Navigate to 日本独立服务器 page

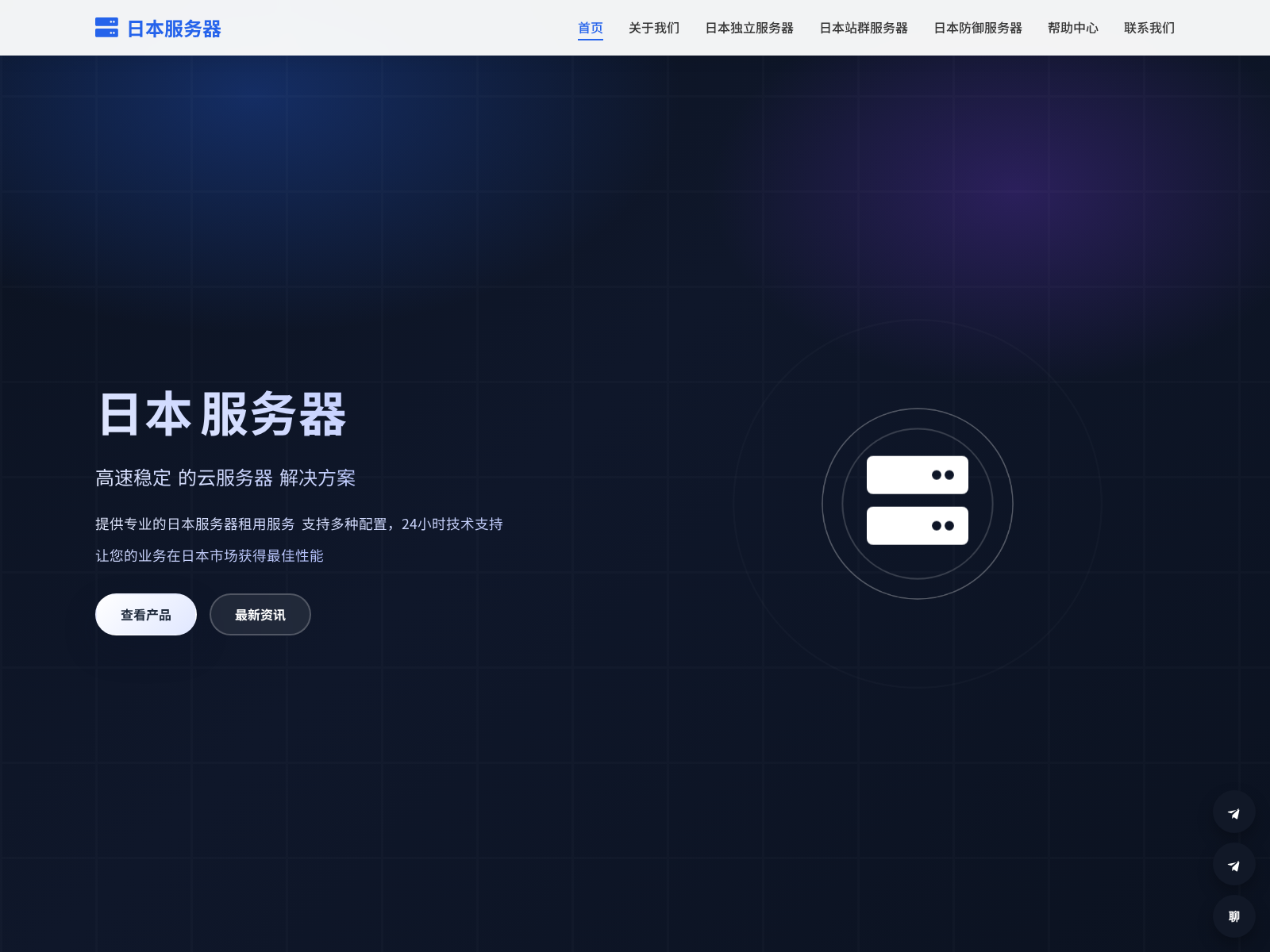click(x=749, y=28)
